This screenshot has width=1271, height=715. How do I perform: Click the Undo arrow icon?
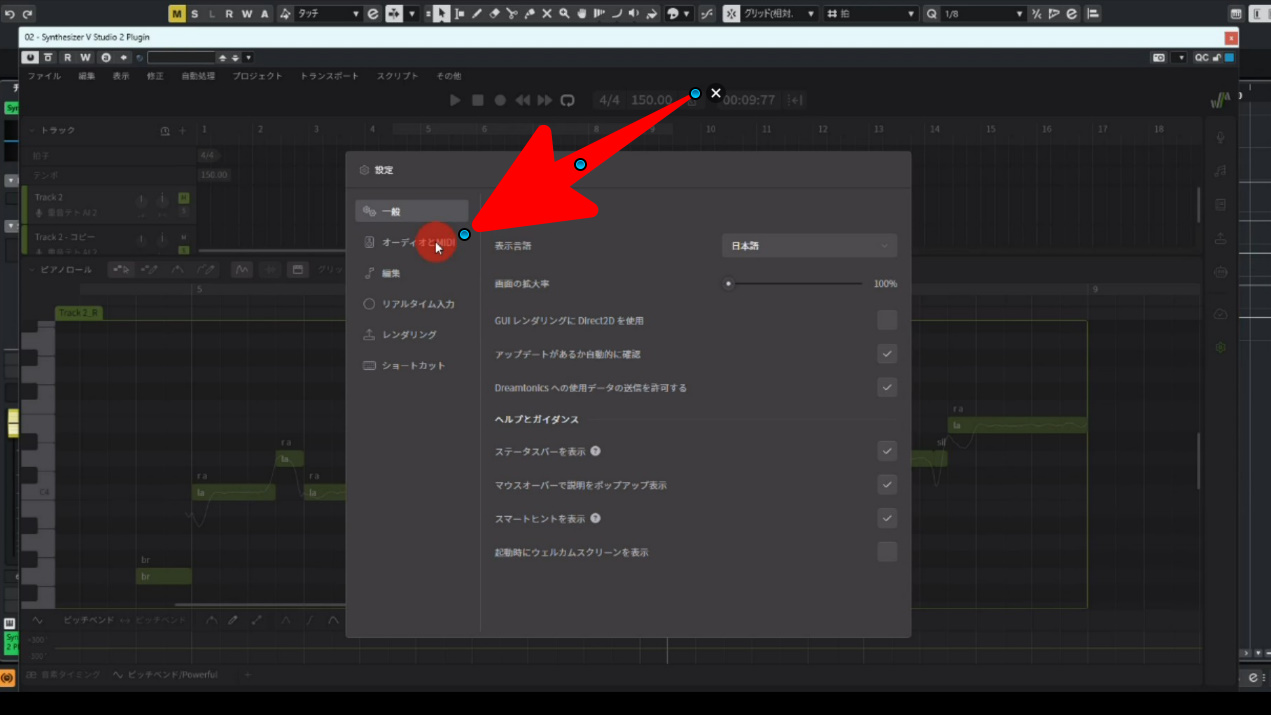coord(10,14)
